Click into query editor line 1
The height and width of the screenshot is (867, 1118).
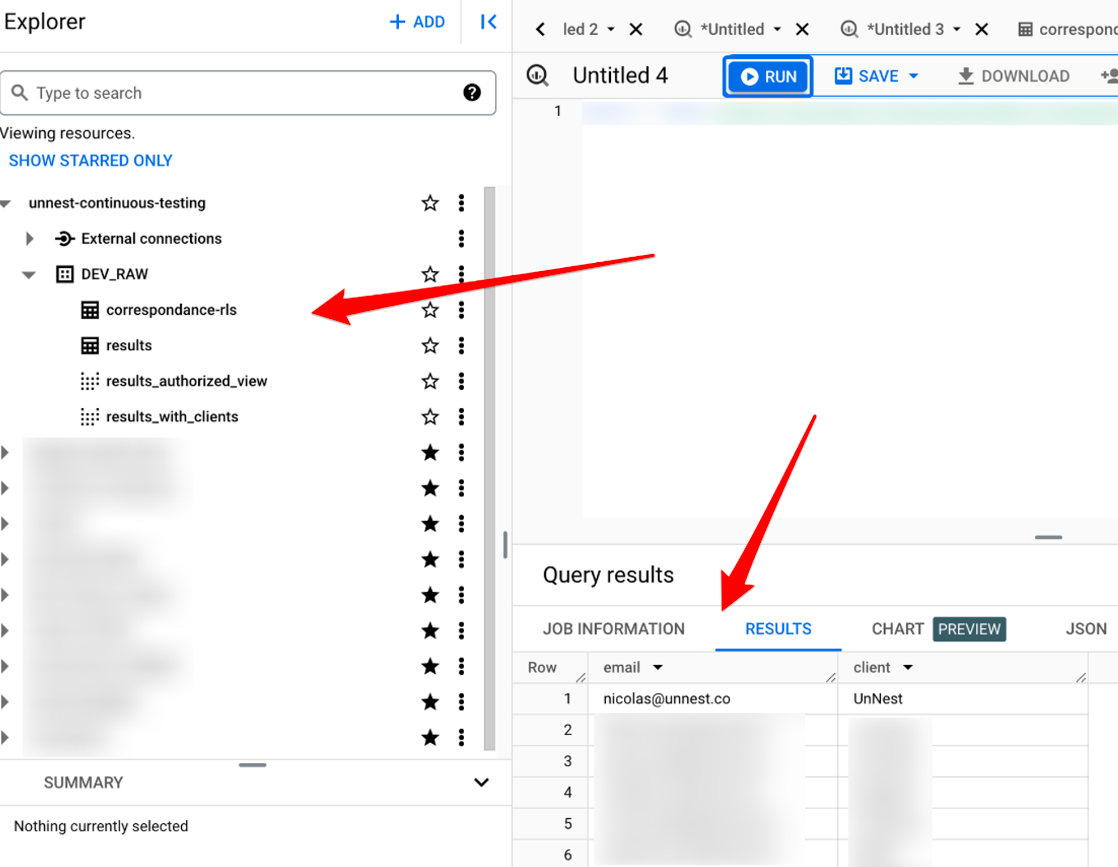[x=850, y=113]
